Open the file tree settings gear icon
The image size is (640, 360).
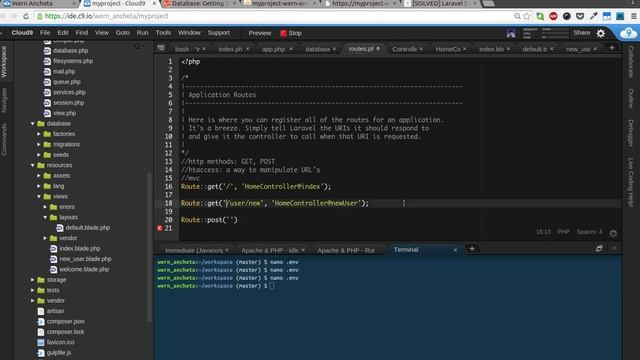pyautogui.click(x=137, y=47)
